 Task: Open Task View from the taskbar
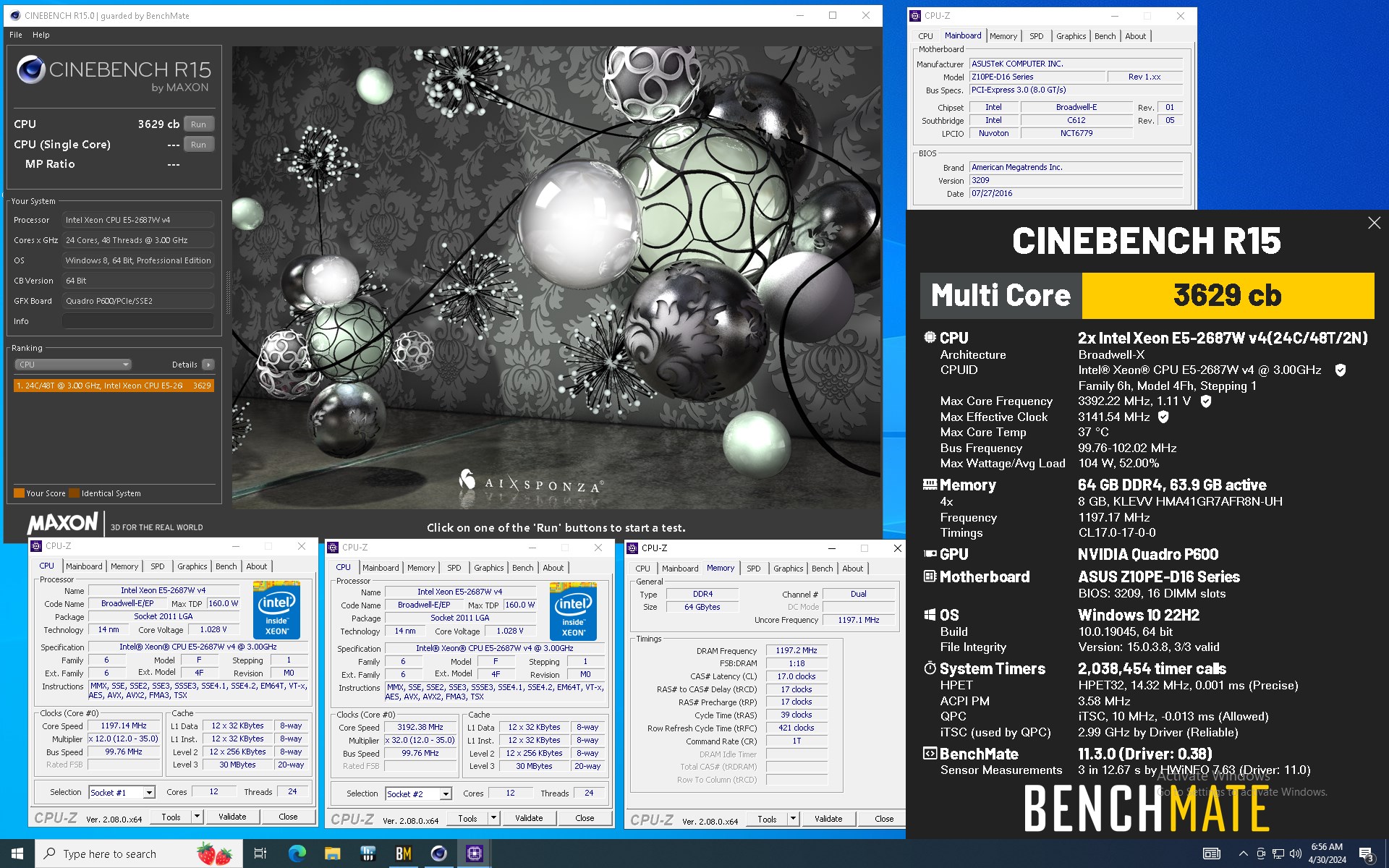tap(260, 854)
